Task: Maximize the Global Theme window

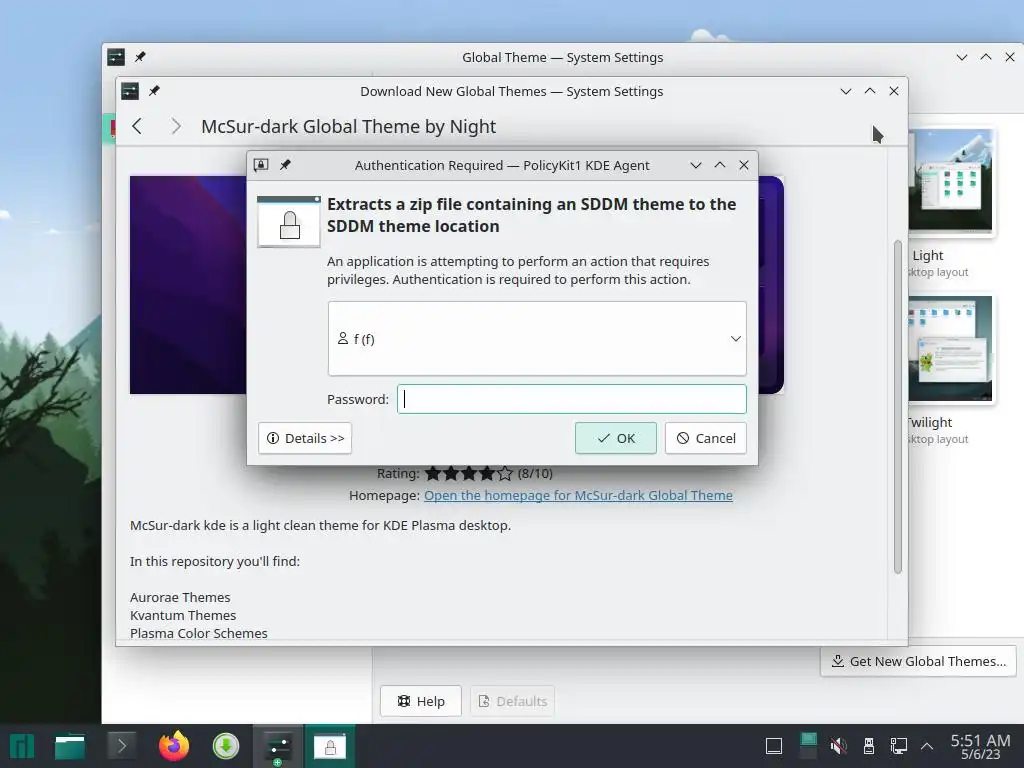Action: click(x=986, y=57)
